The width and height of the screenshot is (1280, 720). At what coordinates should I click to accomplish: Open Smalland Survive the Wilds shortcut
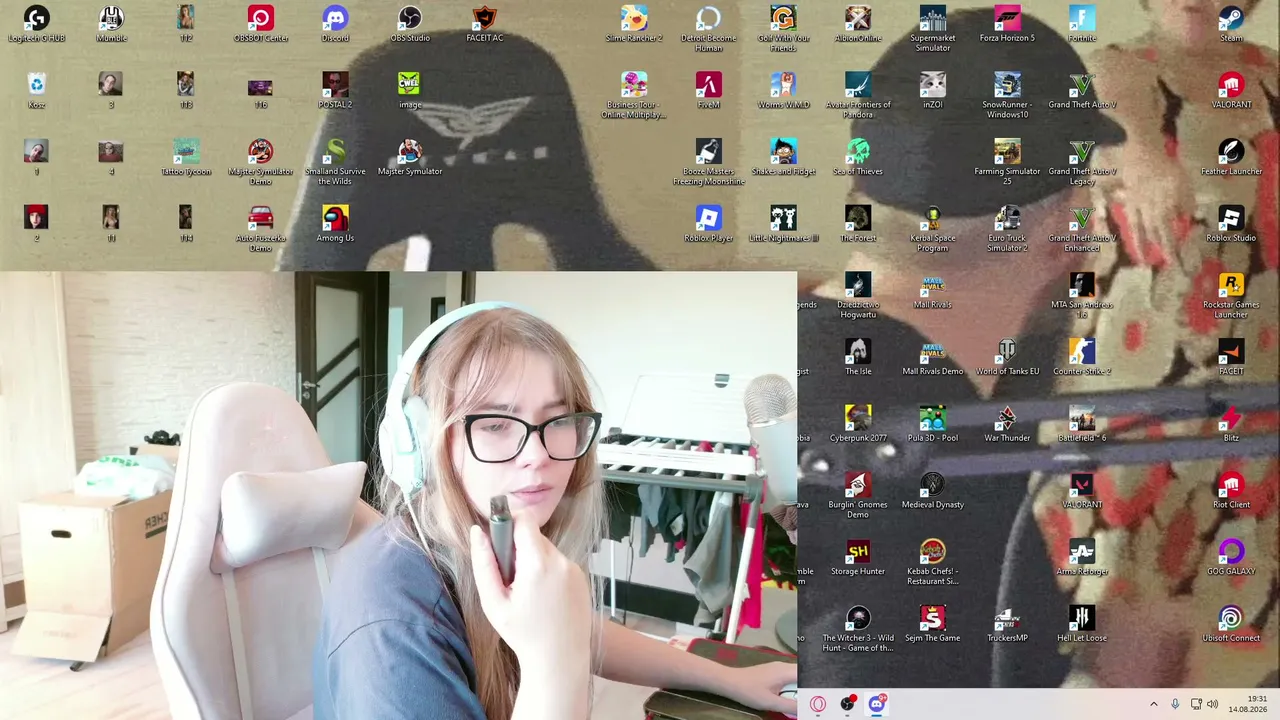tap(335, 162)
